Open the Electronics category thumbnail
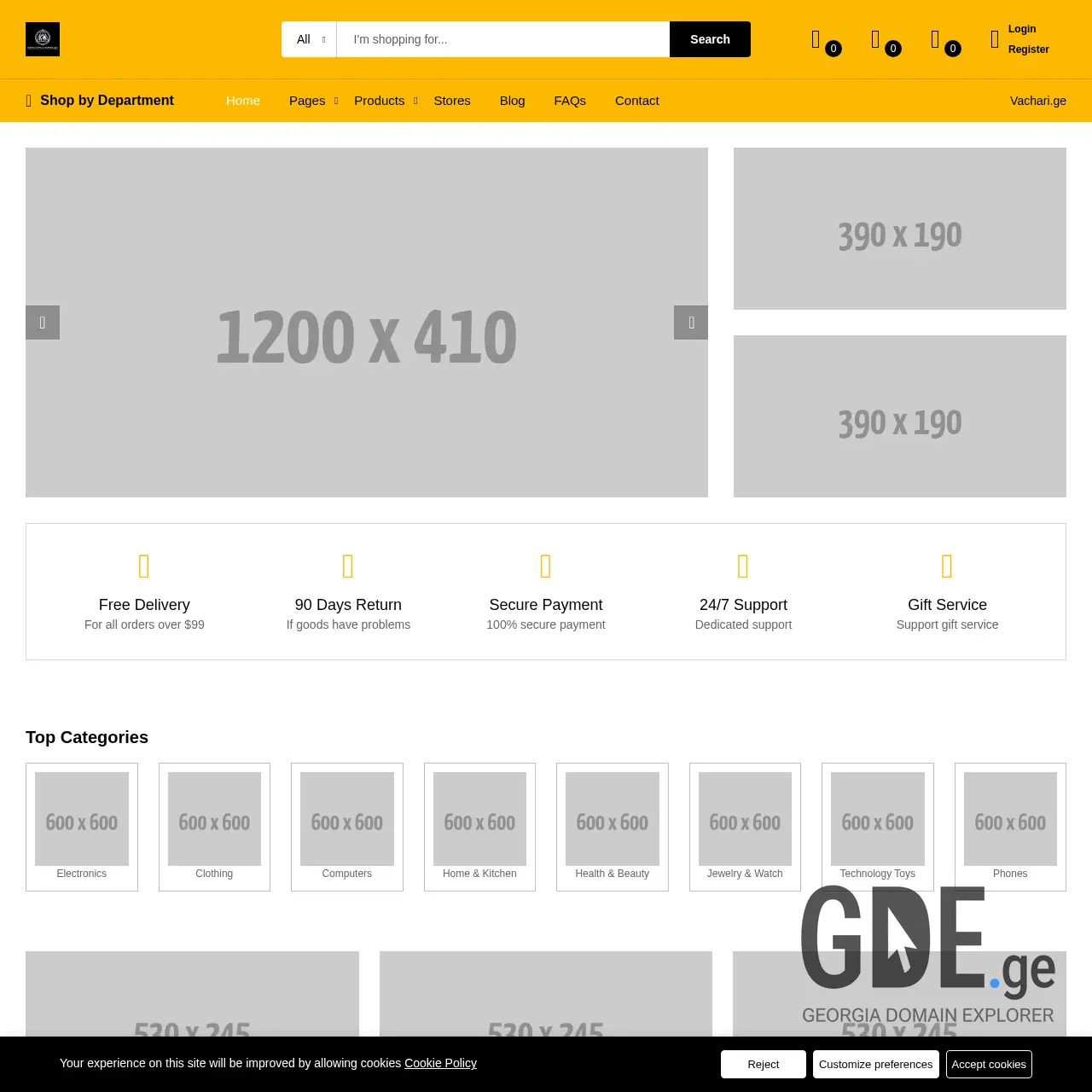This screenshot has width=1092, height=1092. [x=81, y=818]
